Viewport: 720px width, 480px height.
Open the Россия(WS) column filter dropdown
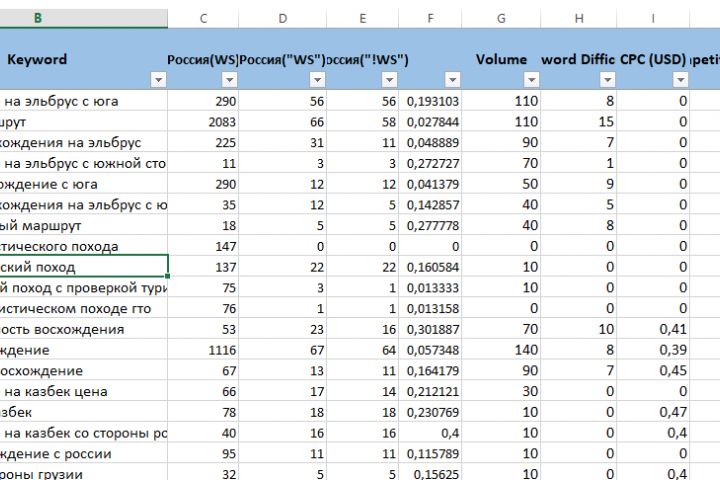[x=230, y=80]
